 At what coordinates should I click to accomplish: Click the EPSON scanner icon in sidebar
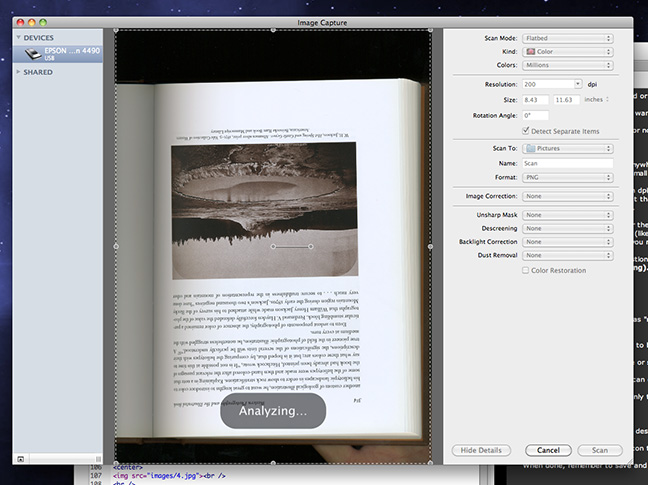pos(33,54)
